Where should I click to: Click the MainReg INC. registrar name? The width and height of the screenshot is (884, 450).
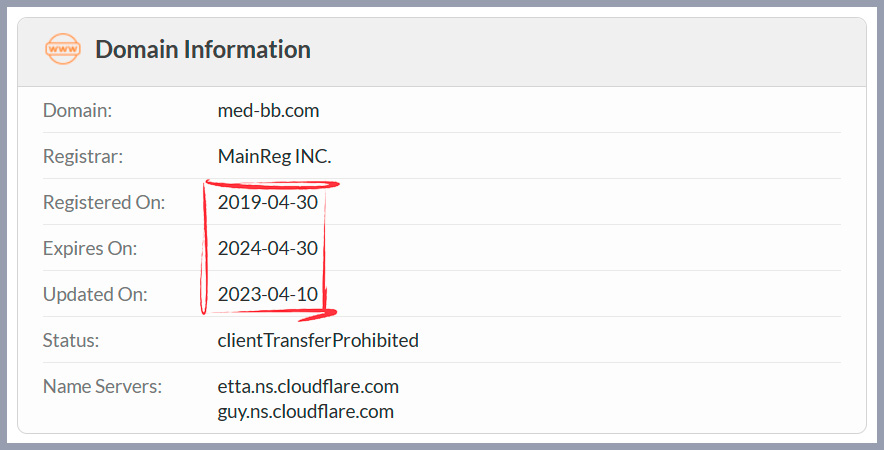(275, 156)
